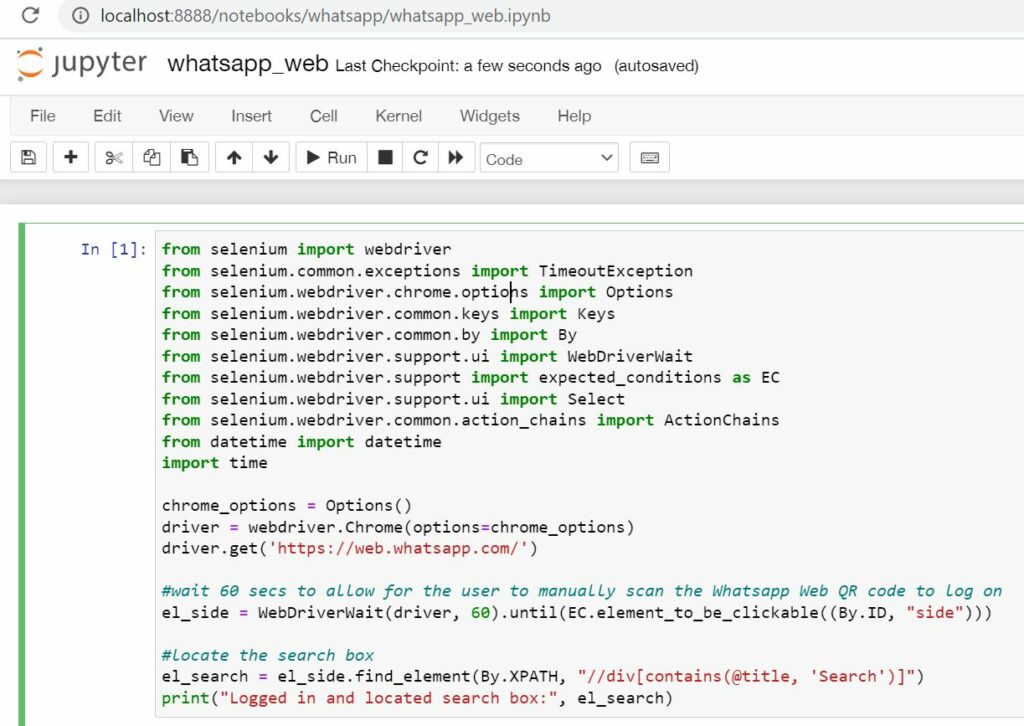Viewport: 1024px width, 726px height.
Task: Cut selected cells with scissors icon
Action: coord(114,157)
